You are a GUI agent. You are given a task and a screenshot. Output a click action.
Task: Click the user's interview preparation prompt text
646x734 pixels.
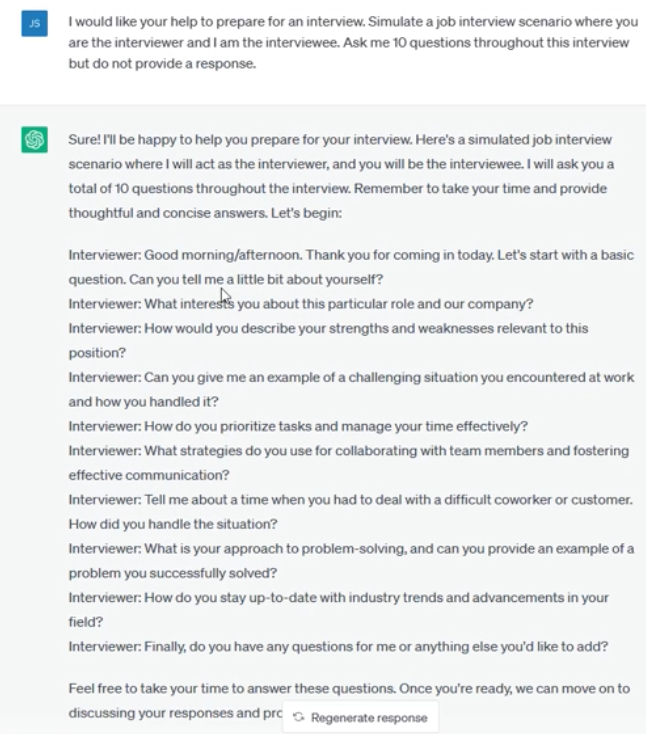click(x=352, y=43)
